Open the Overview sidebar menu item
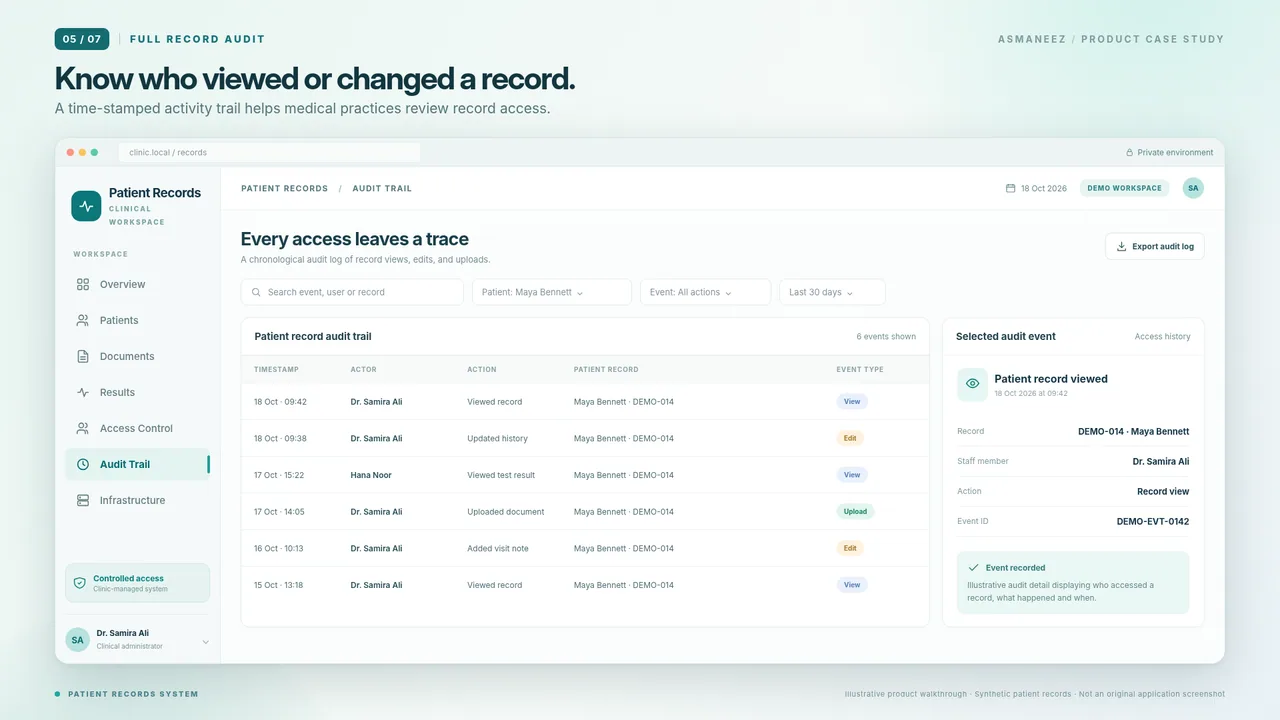1280x720 pixels. 138,284
